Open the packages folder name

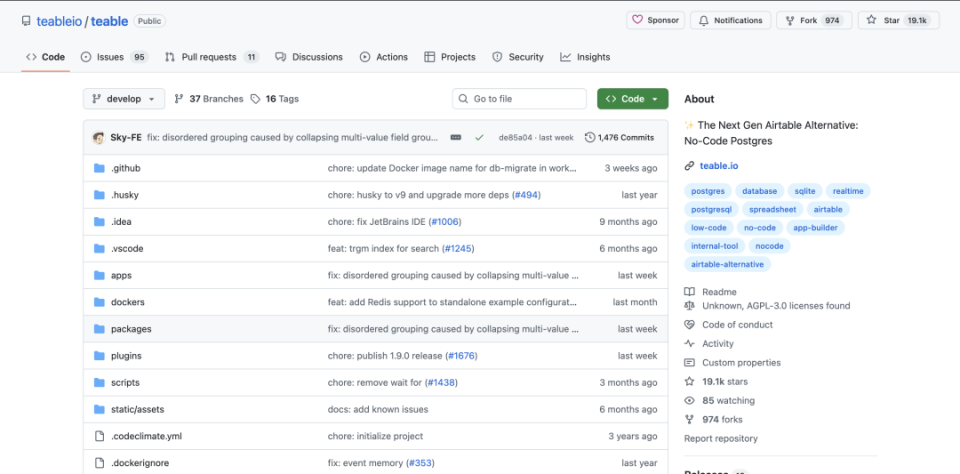(x=131, y=329)
